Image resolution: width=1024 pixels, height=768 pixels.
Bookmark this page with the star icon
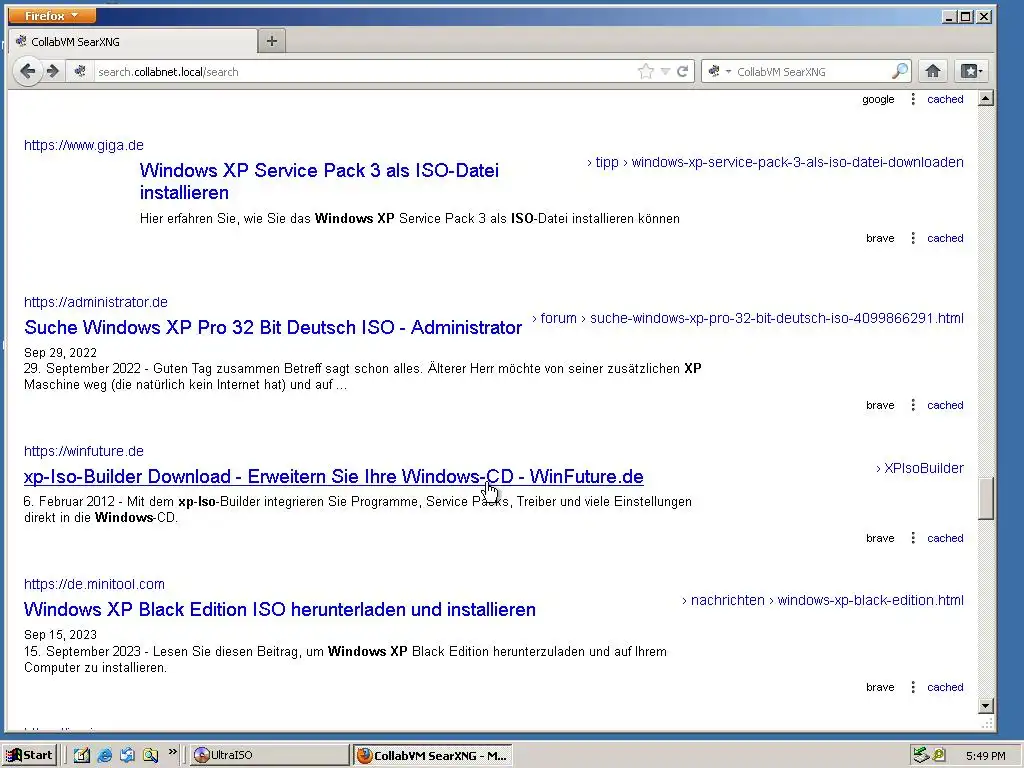click(x=646, y=71)
